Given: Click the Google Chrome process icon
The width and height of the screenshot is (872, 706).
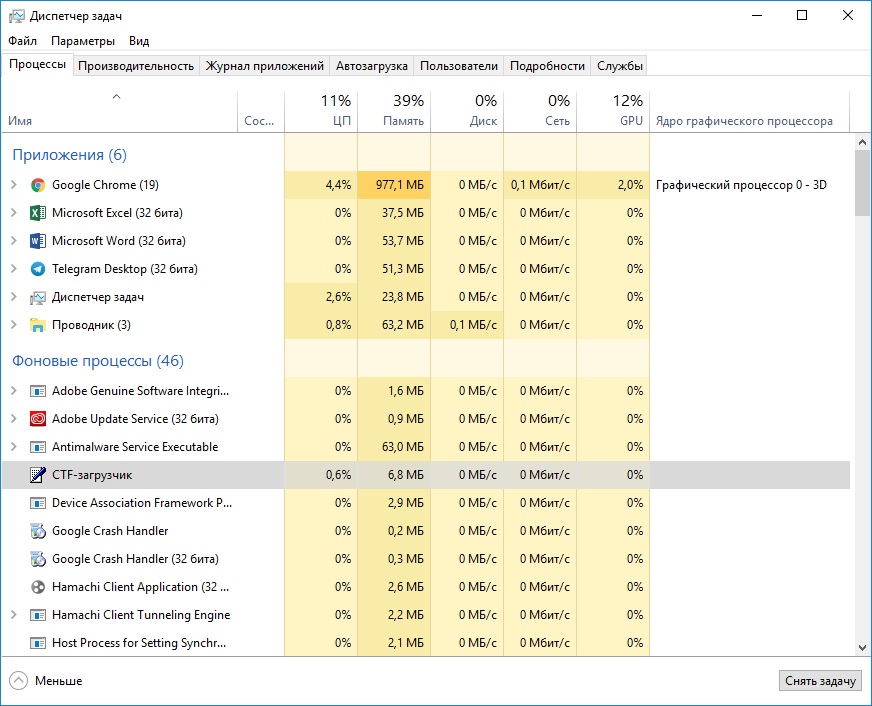Looking at the screenshot, I should point(38,185).
